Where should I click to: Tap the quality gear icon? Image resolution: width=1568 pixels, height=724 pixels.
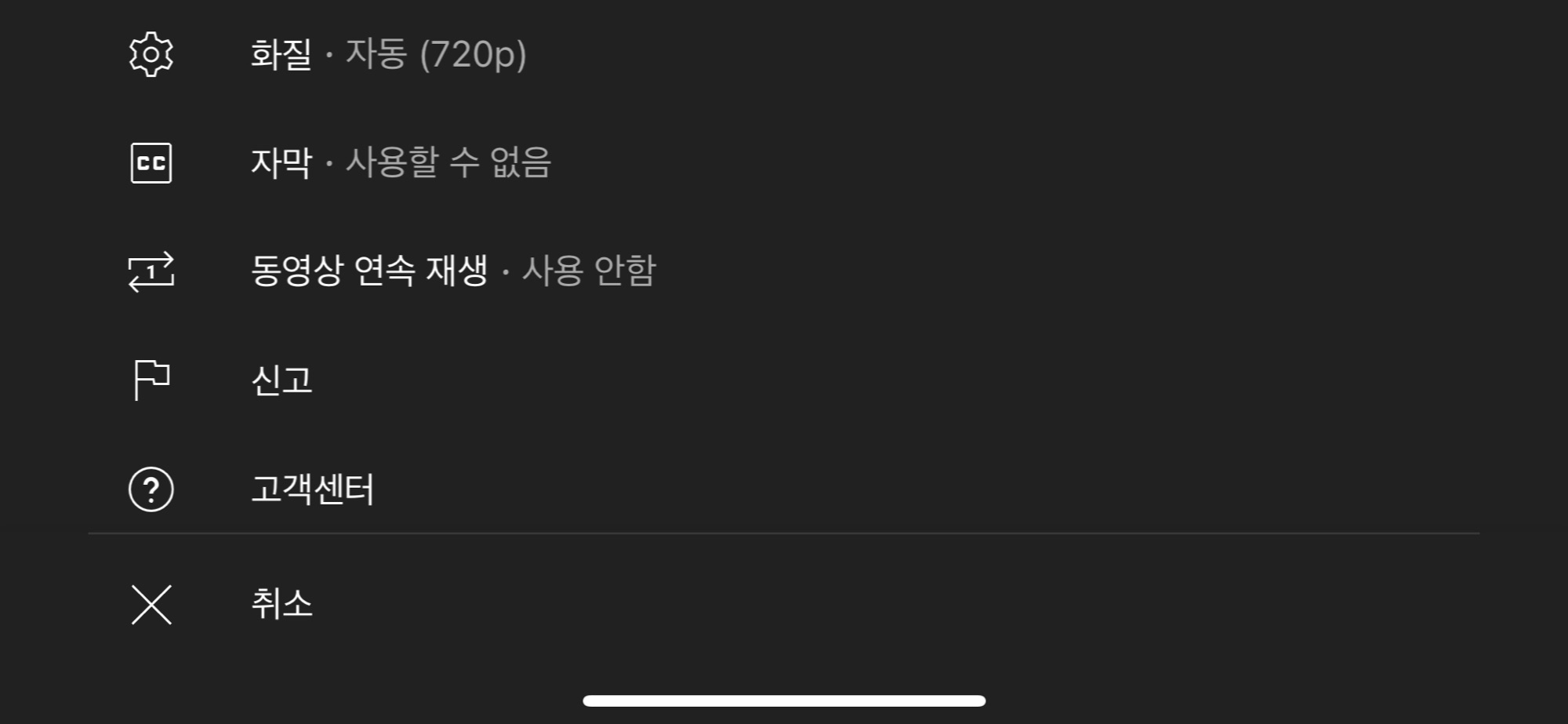point(151,54)
